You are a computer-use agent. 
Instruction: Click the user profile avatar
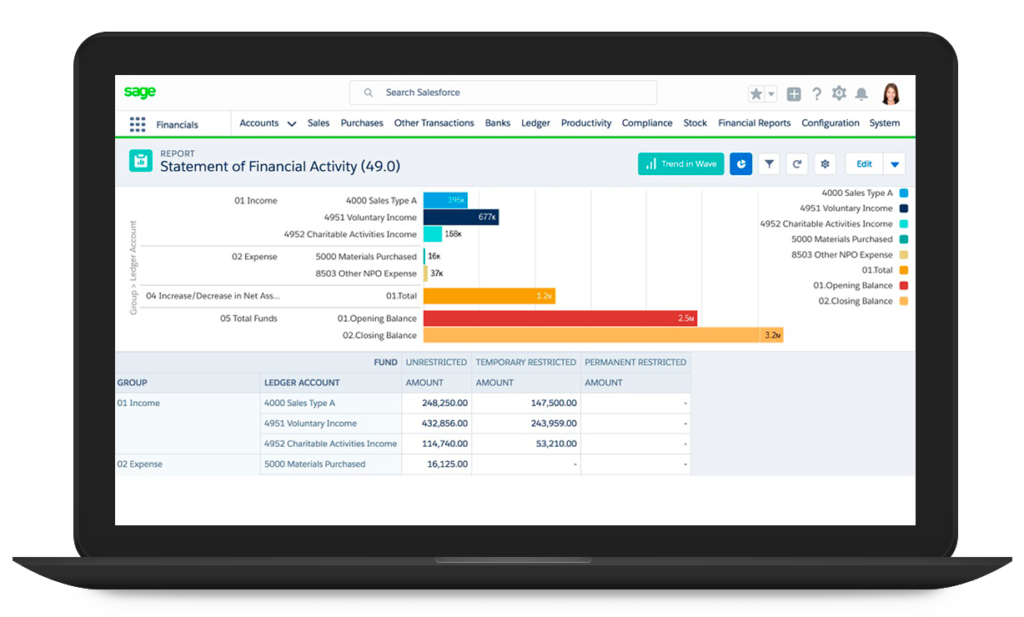890,93
